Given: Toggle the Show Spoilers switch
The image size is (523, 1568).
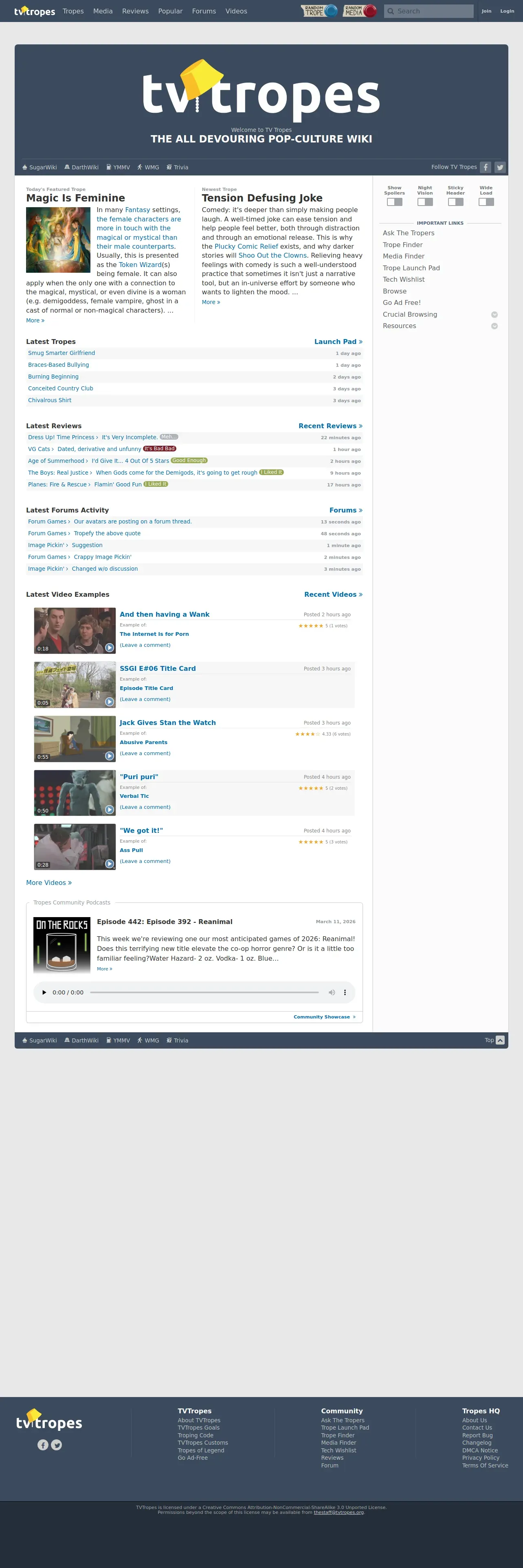Looking at the screenshot, I should [395, 202].
